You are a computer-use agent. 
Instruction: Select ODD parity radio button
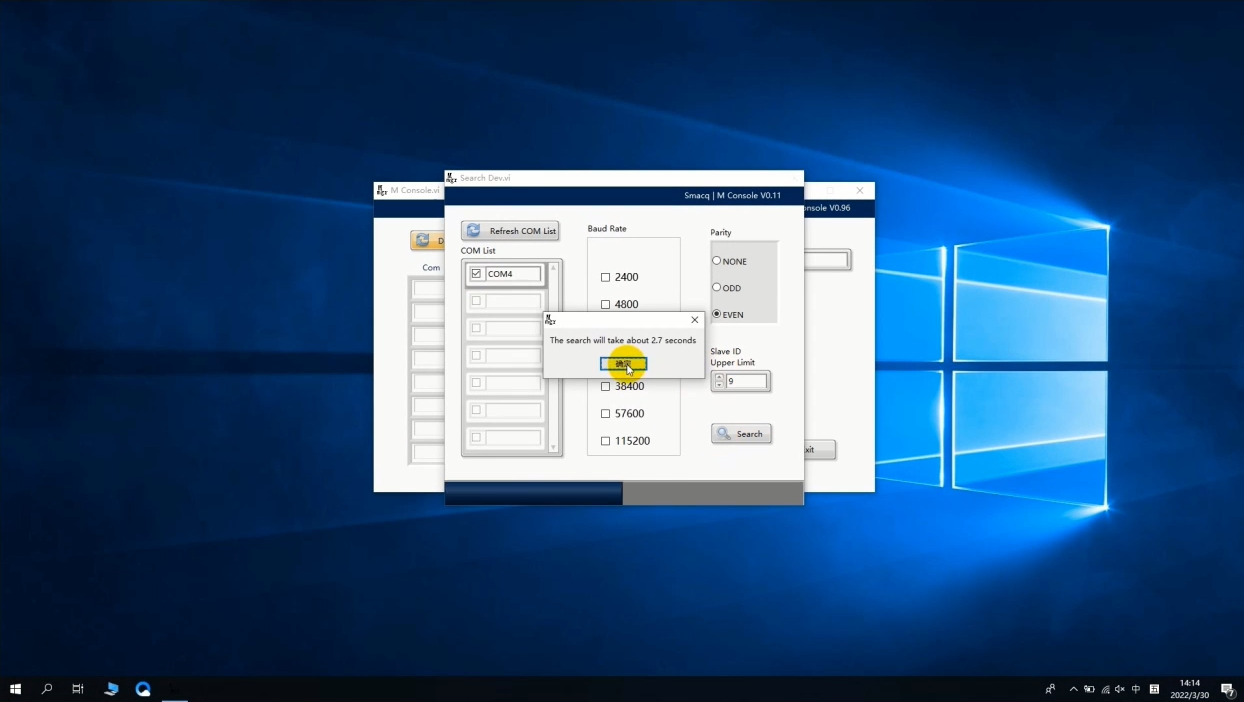(x=716, y=288)
